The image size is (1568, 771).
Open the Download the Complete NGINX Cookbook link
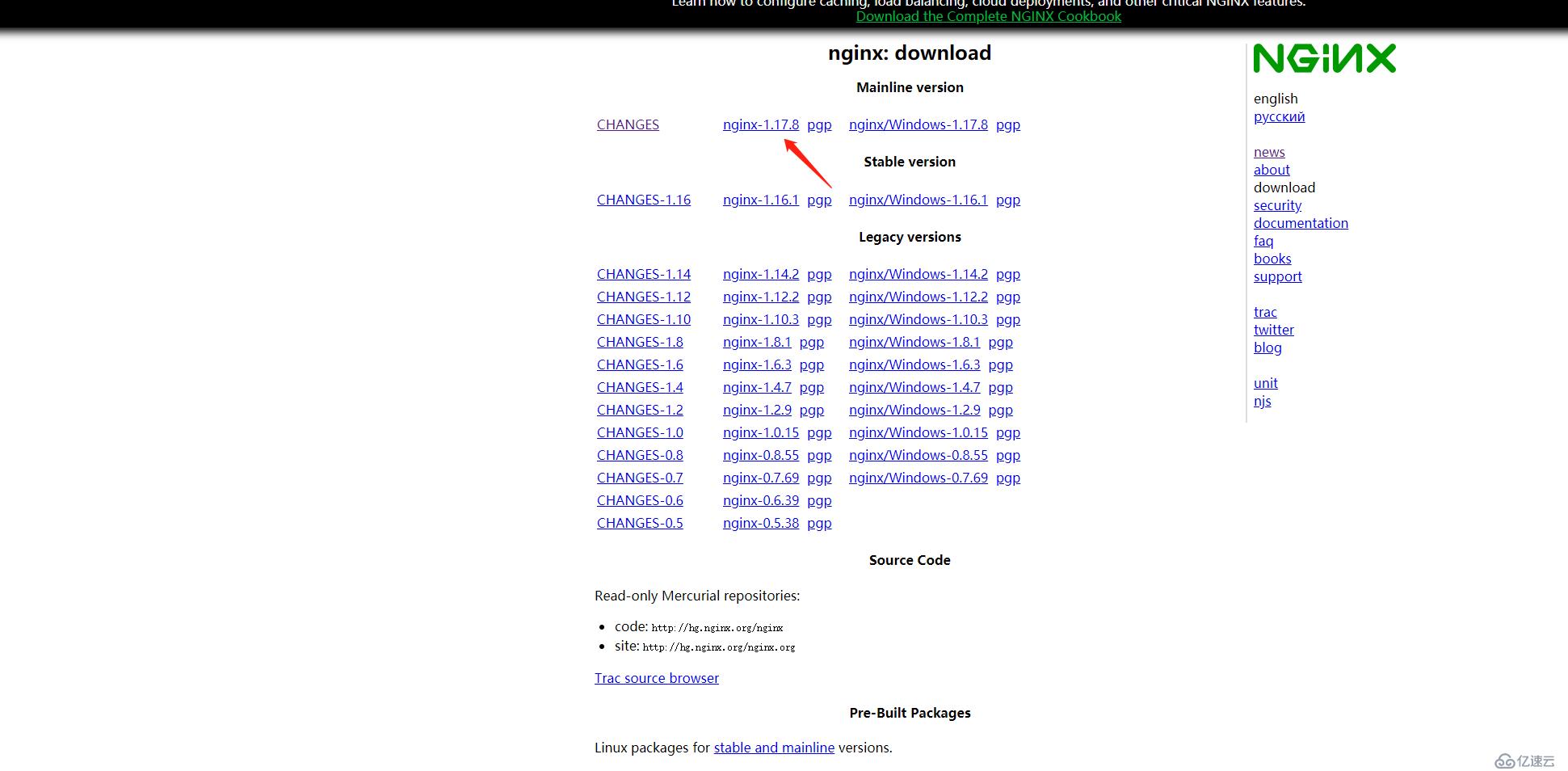point(989,16)
